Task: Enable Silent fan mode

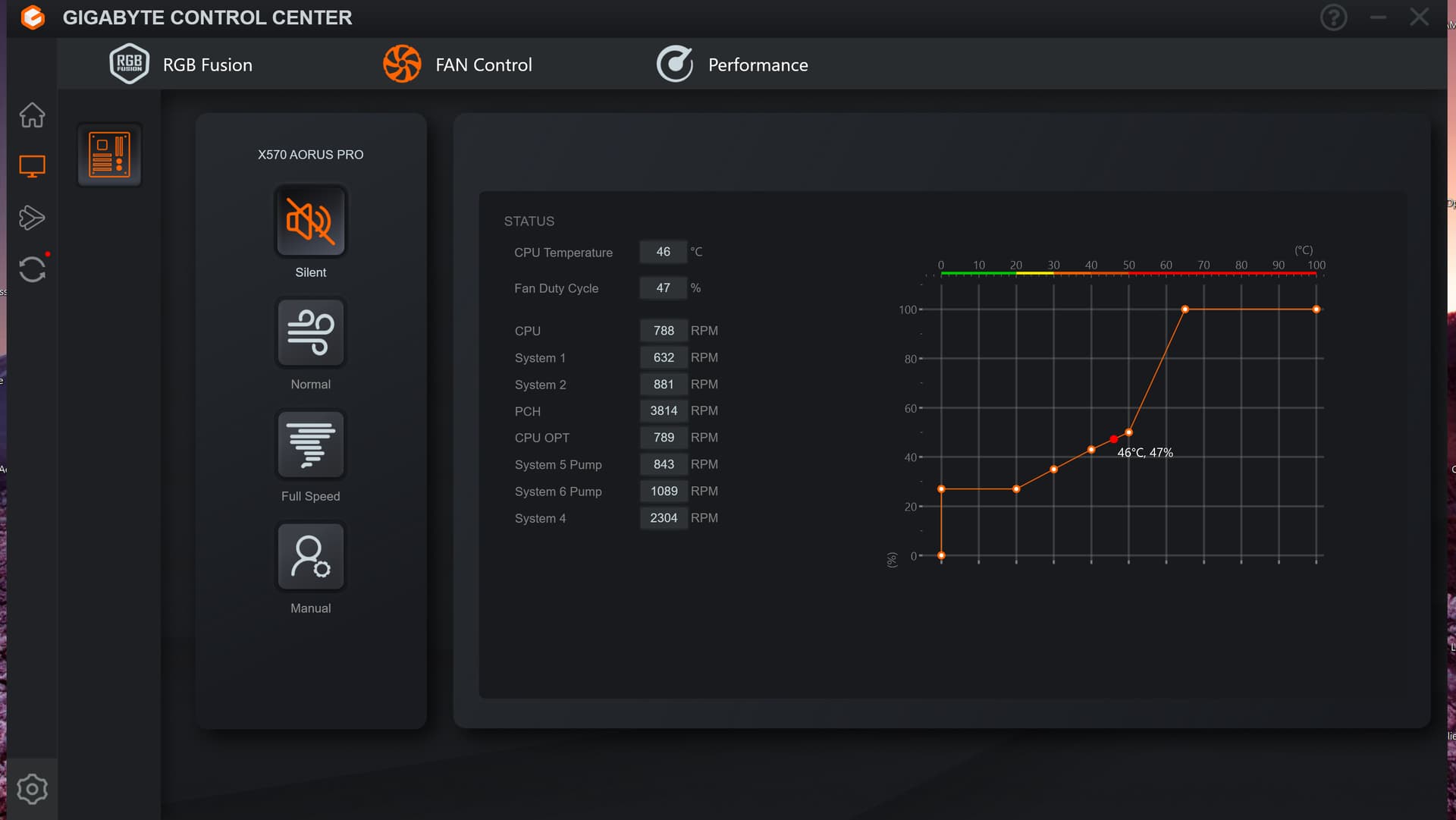Action: click(x=311, y=221)
